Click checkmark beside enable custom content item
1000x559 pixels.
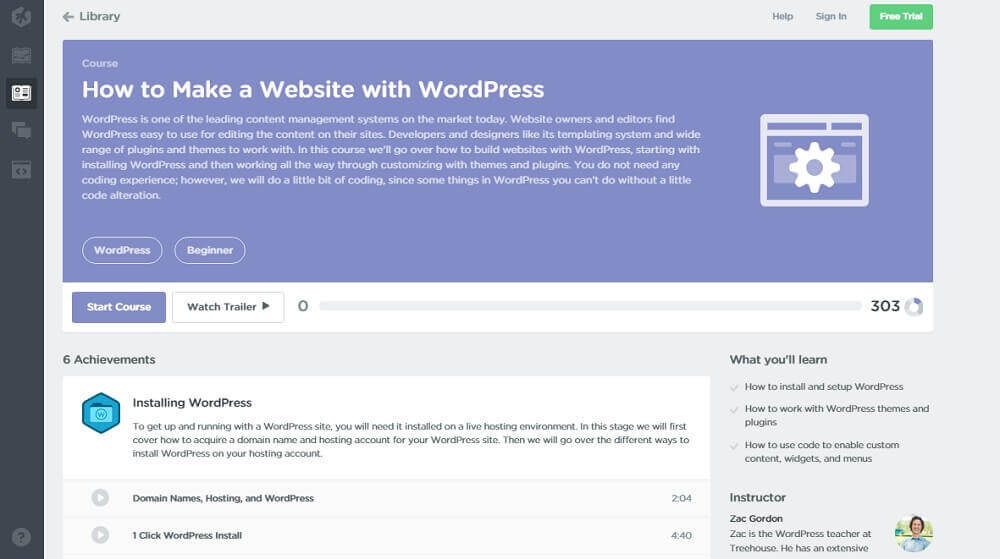pos(734,446)
